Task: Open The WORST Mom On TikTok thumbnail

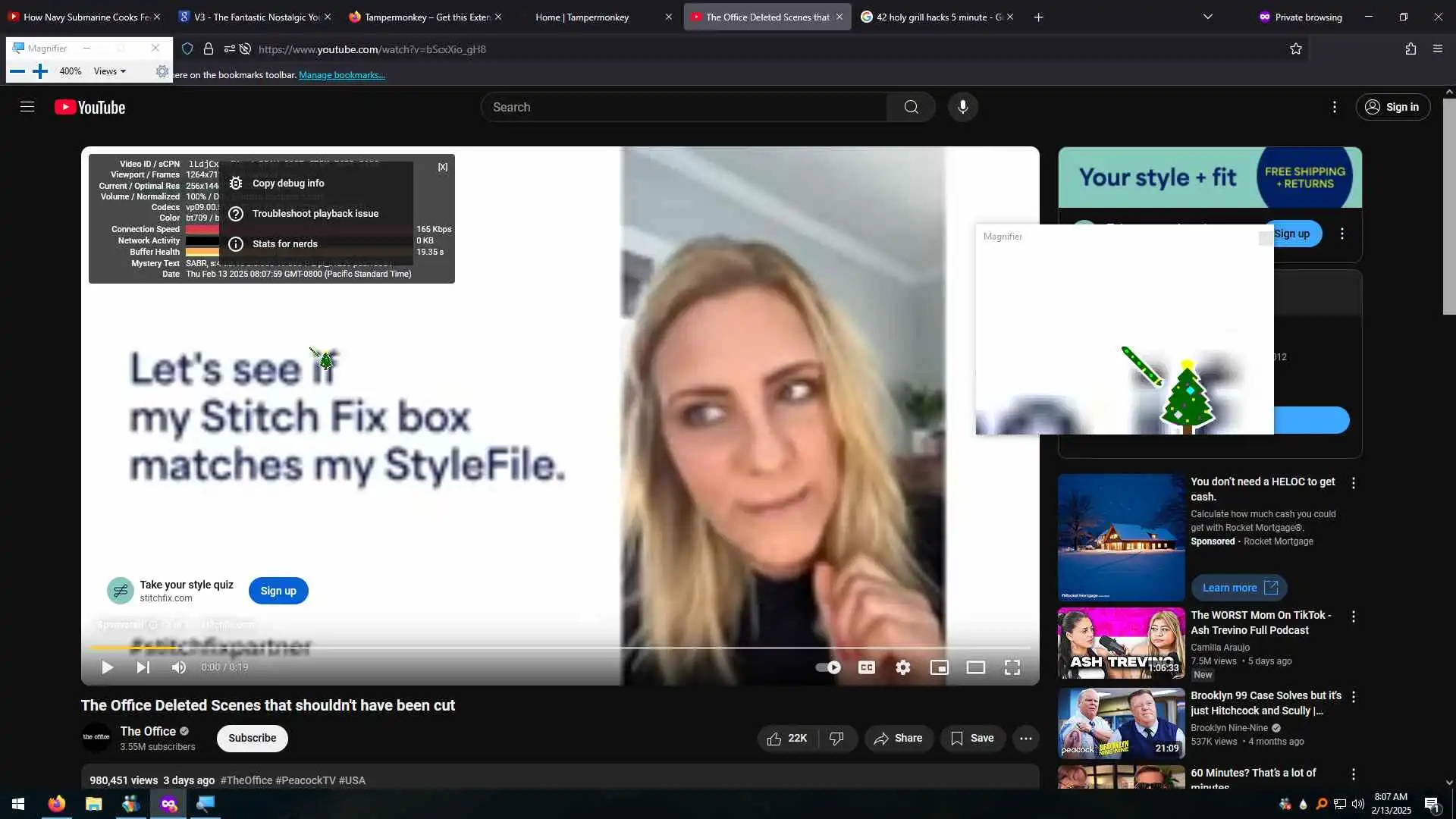Action: point(1121,643)
